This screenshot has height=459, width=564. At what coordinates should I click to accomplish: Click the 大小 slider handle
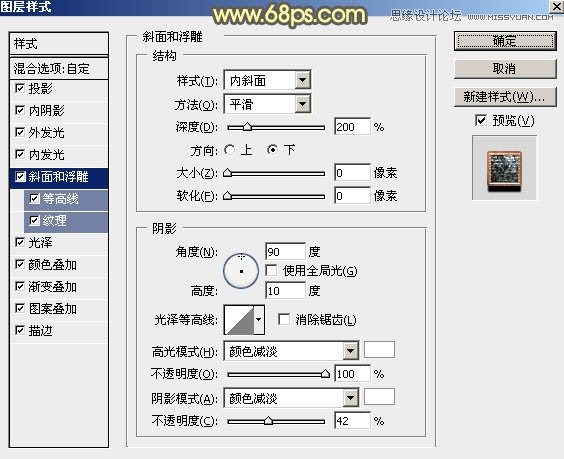click(227, 173)
